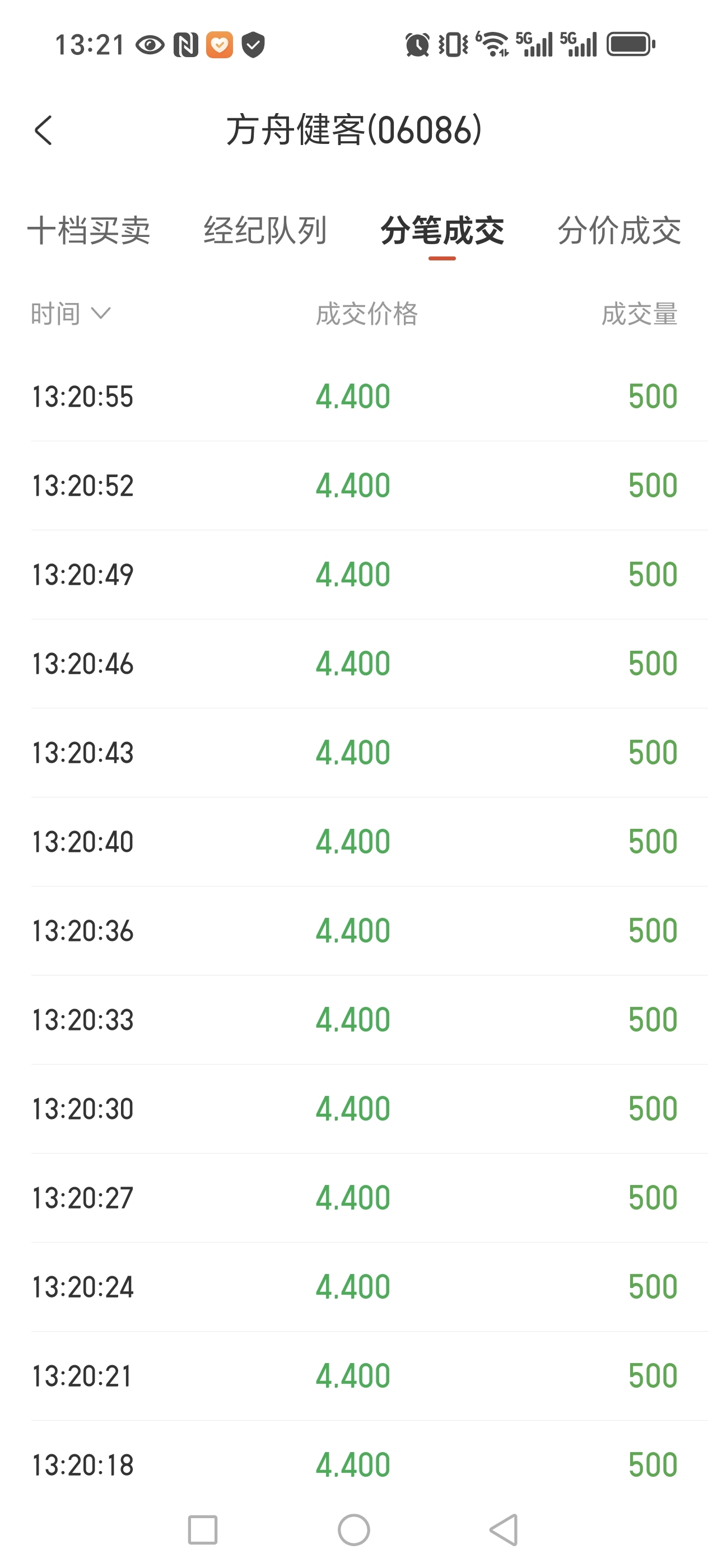The image size is (708, 1568).
Task: Switch to the 经纪队列 tab
Action: 265,231
